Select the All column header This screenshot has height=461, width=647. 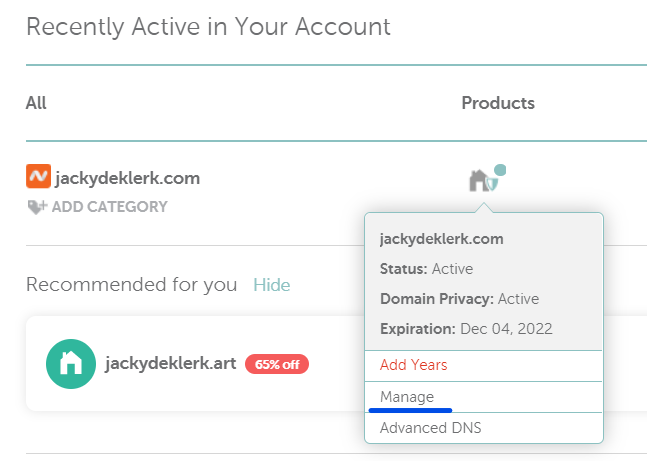click(36, 103)
